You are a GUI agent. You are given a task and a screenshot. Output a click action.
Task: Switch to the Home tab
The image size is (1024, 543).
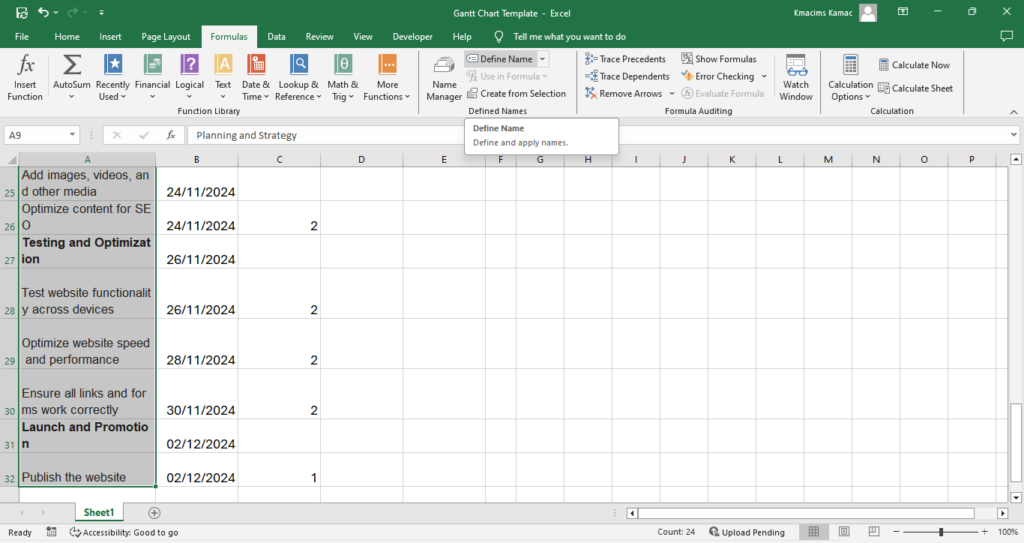[67, 37]
